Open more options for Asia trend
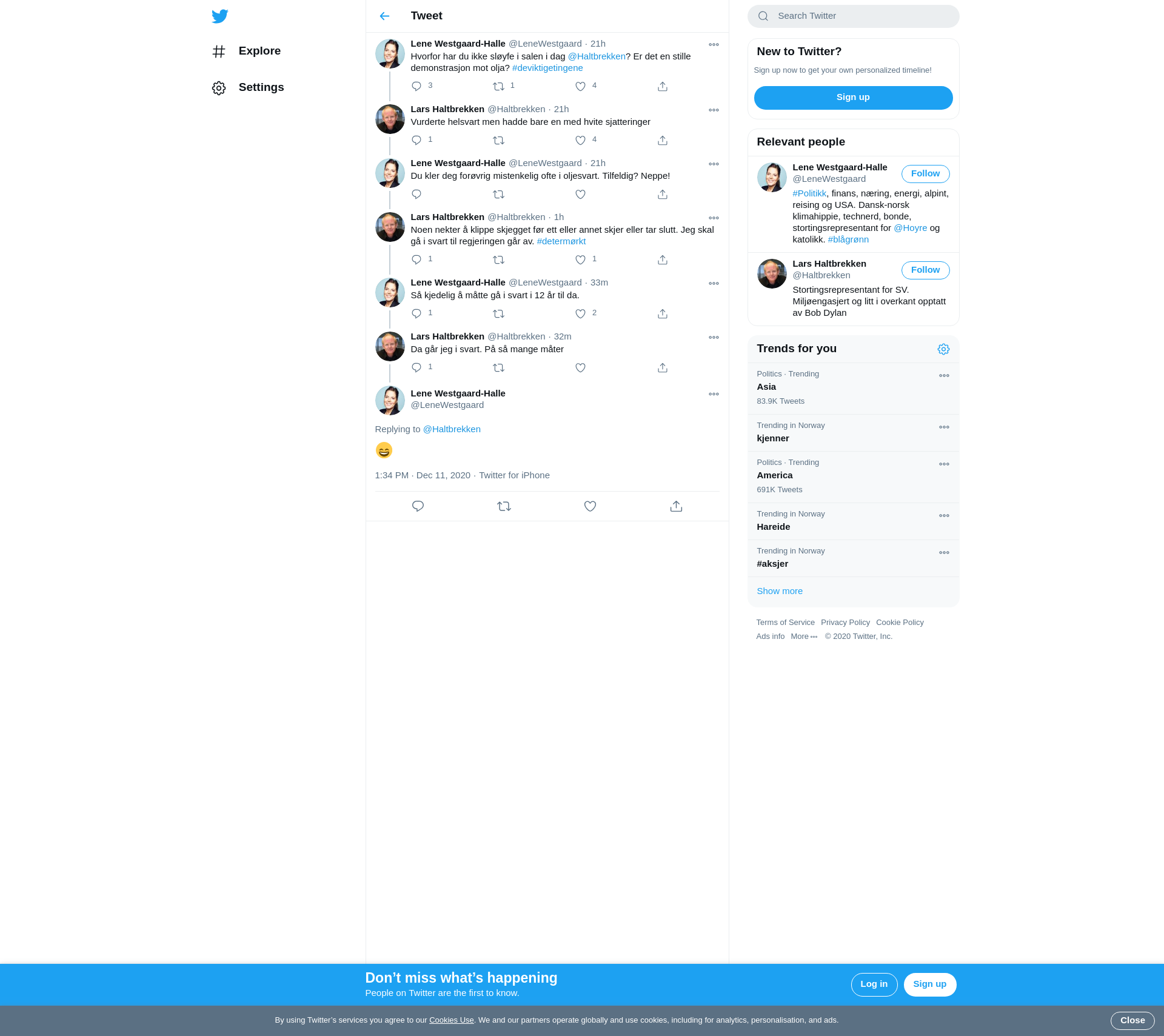1164x1036 pixels. [x=944, y=375]
